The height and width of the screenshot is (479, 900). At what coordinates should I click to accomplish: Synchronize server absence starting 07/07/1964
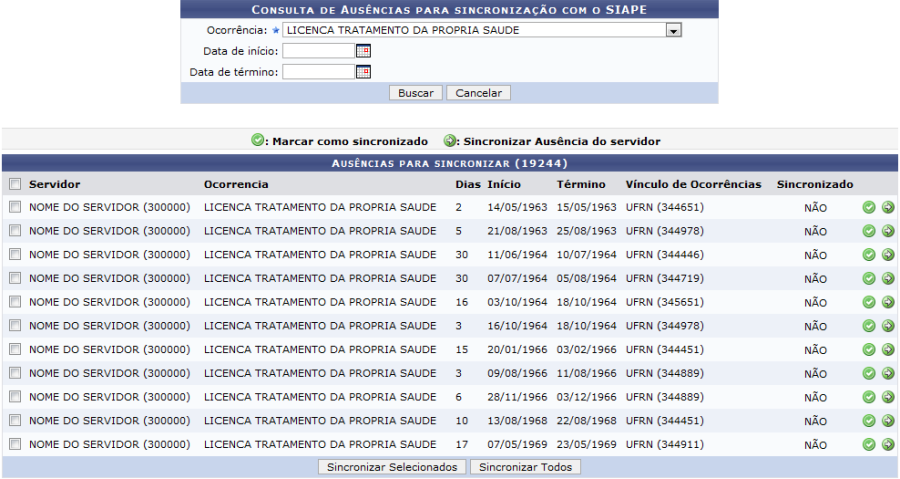[x=888, y=279]
